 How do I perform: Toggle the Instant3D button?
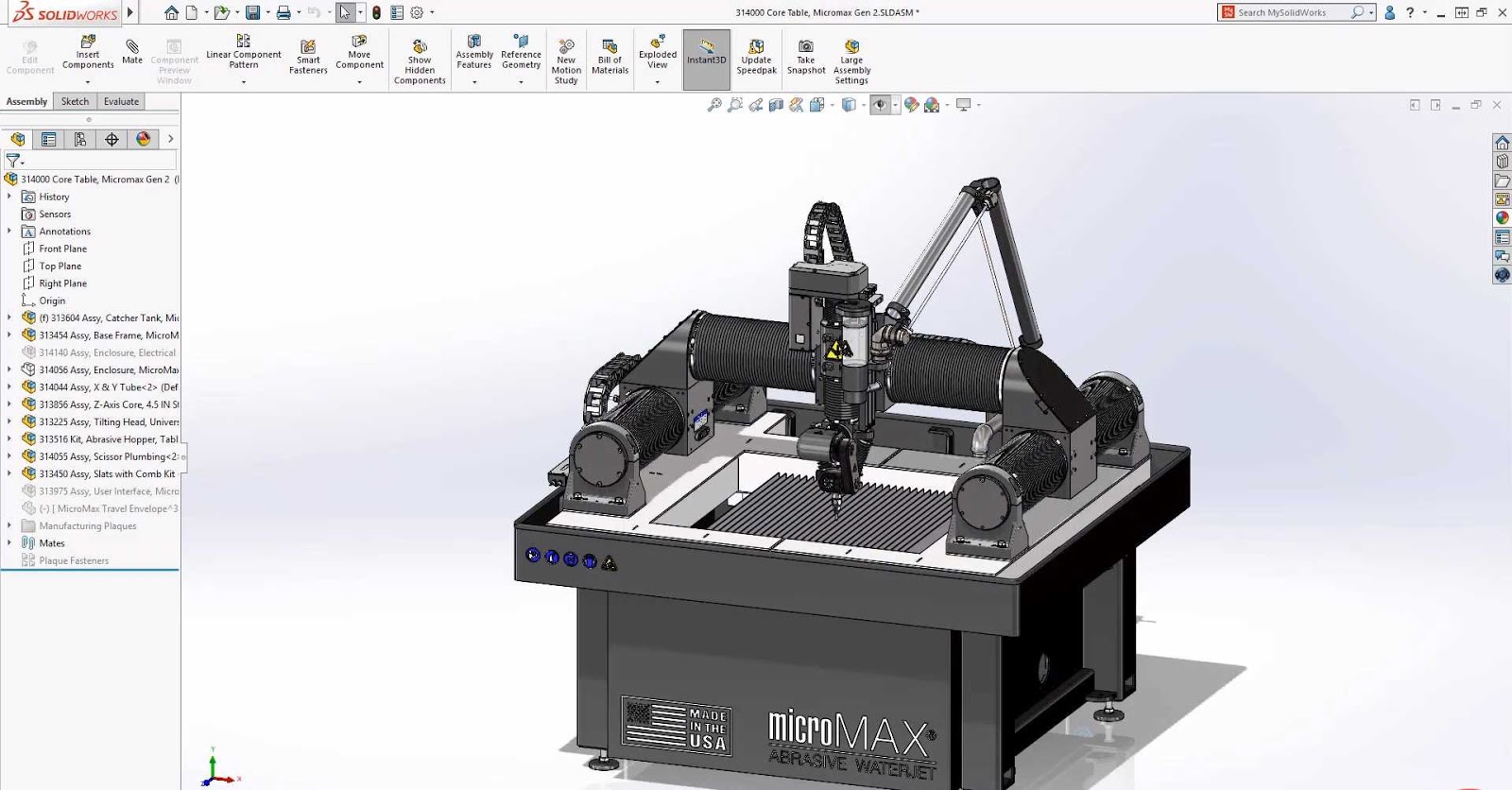[x=707, y=59]
